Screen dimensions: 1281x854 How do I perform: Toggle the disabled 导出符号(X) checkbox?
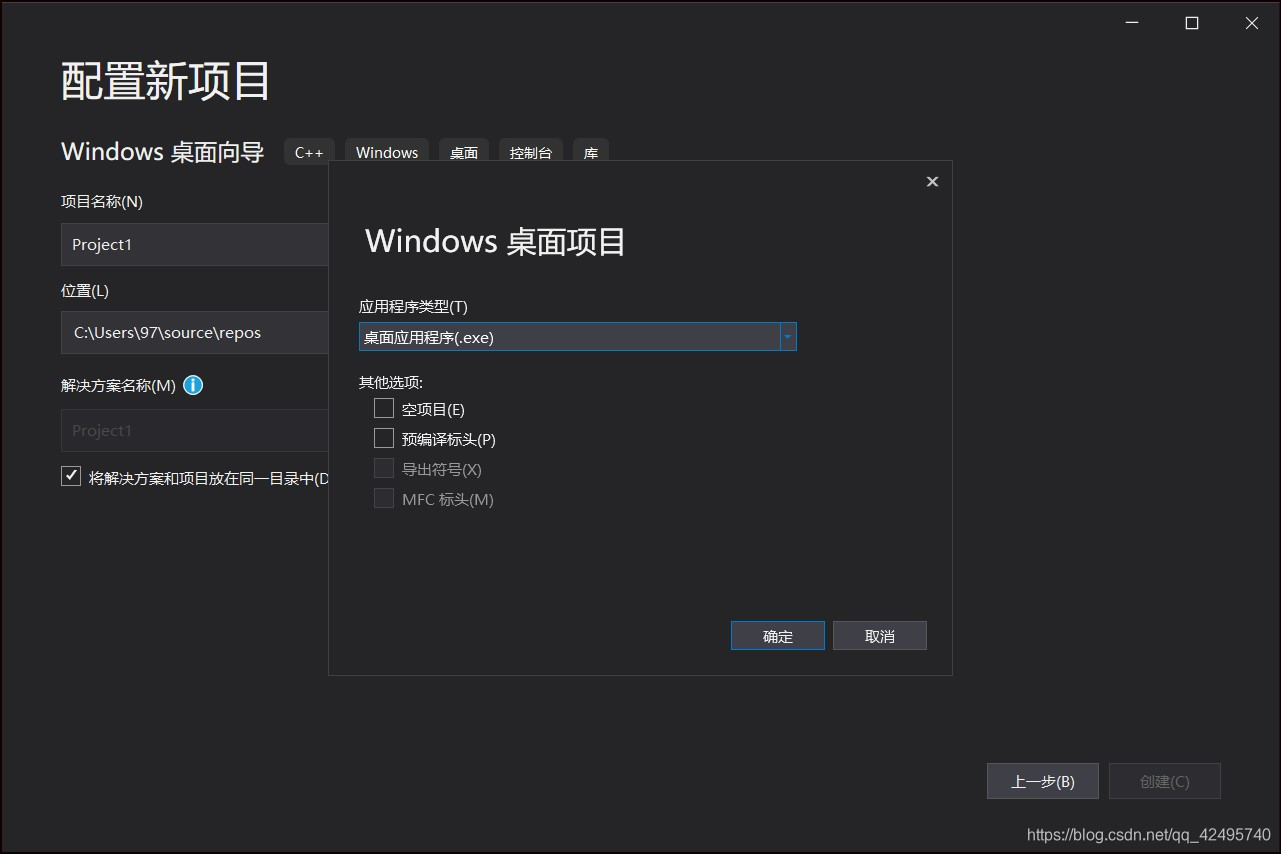[x=384, y=468]
